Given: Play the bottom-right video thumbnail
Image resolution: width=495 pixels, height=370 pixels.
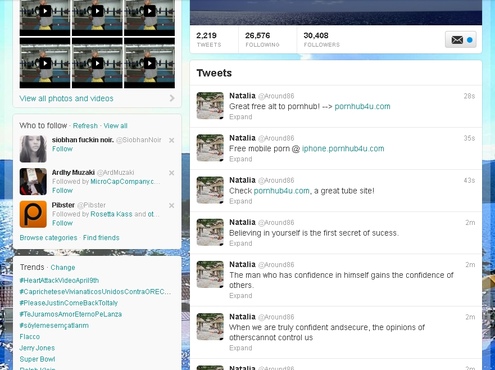Looking at the screenshot, I should pyautogui.click(x=149, y=63).
